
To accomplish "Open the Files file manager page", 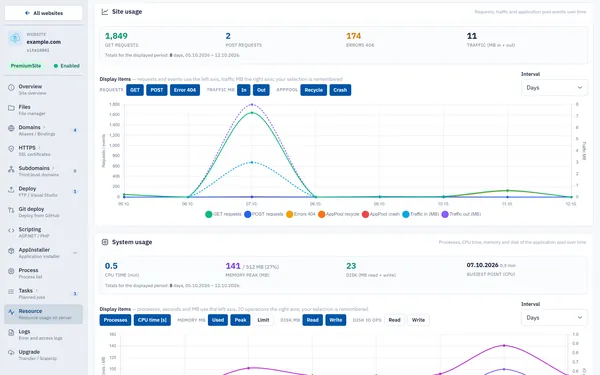I will 43,110.
